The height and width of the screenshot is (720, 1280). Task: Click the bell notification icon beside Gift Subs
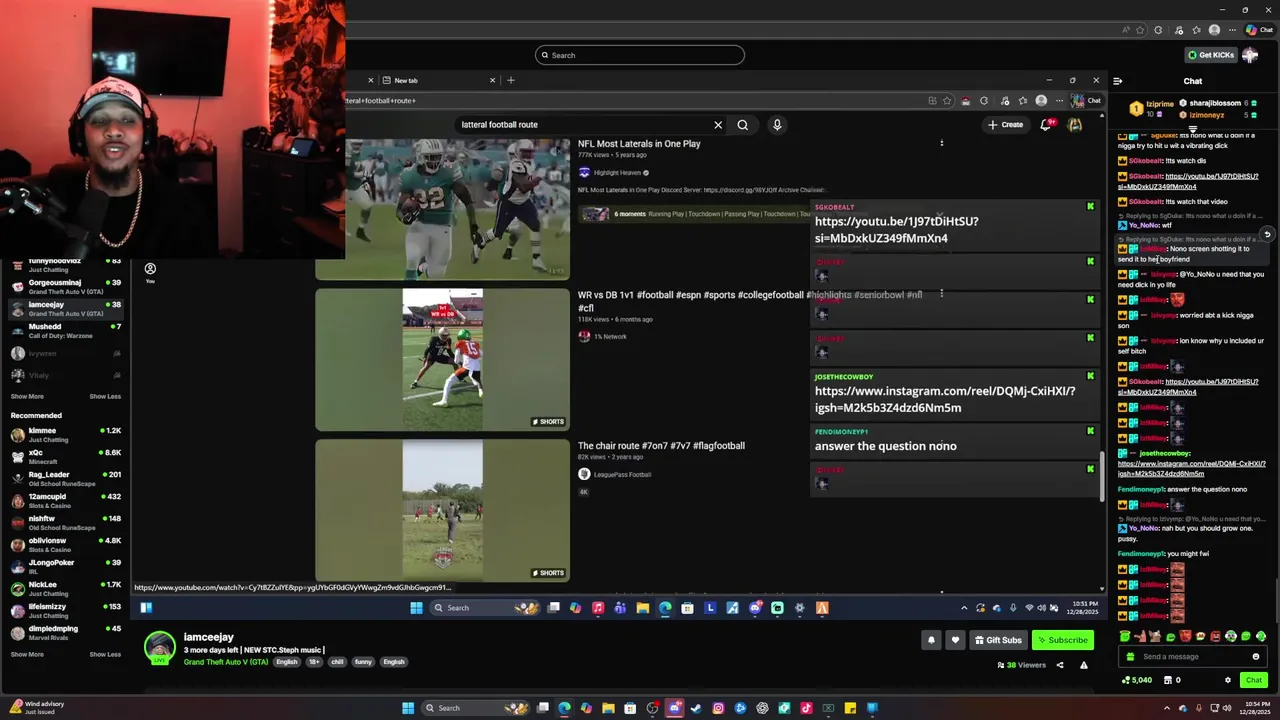click(x=931, y=640)
